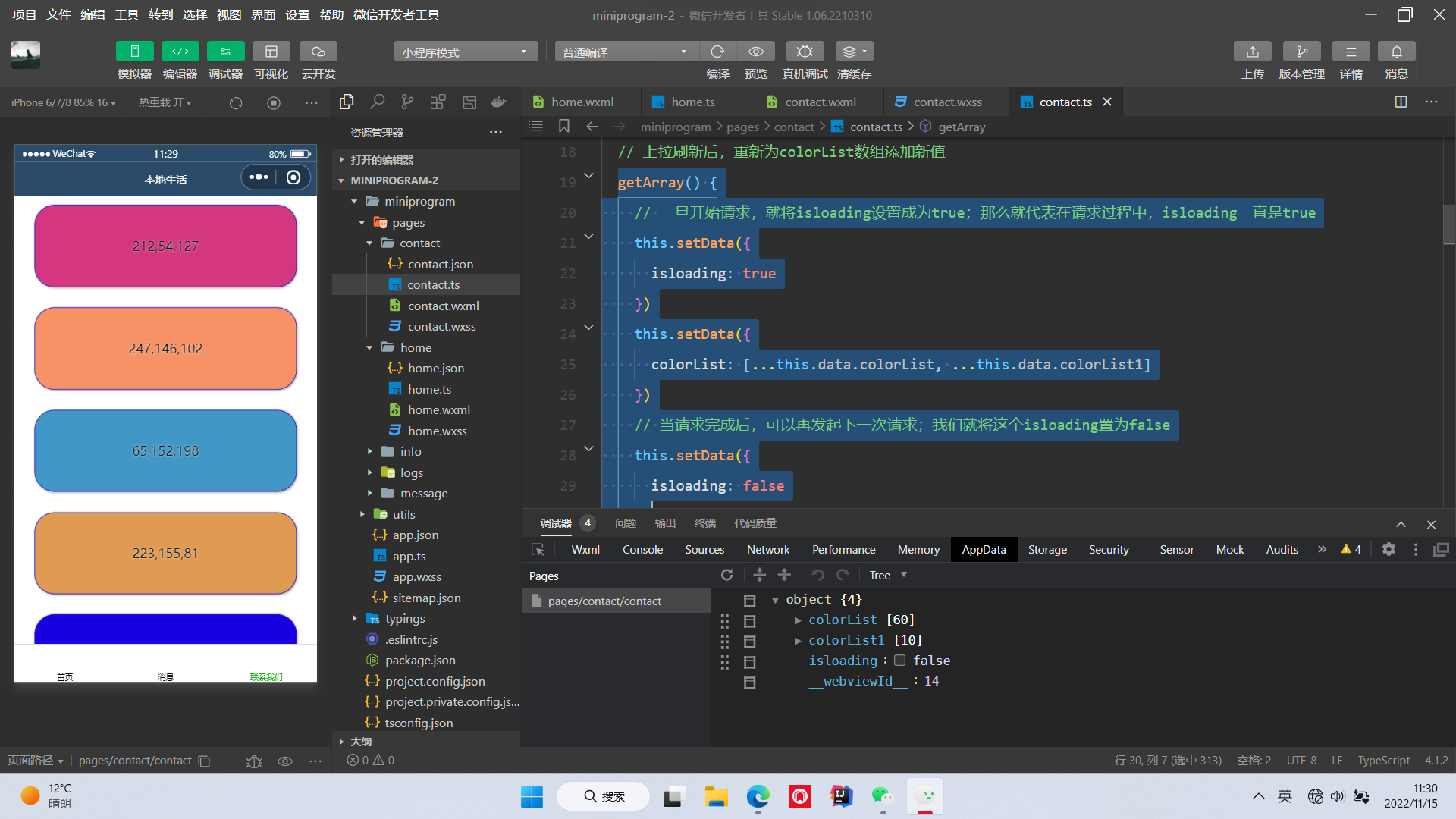Open the search icon in sidebar
Screen dimensions: 1456x819
click(377, 102)
